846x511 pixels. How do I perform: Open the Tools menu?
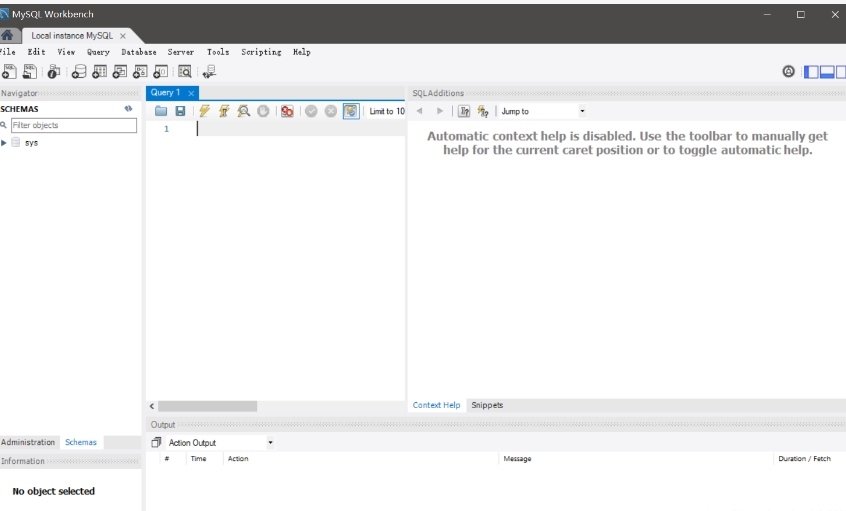tap(218, 52)
